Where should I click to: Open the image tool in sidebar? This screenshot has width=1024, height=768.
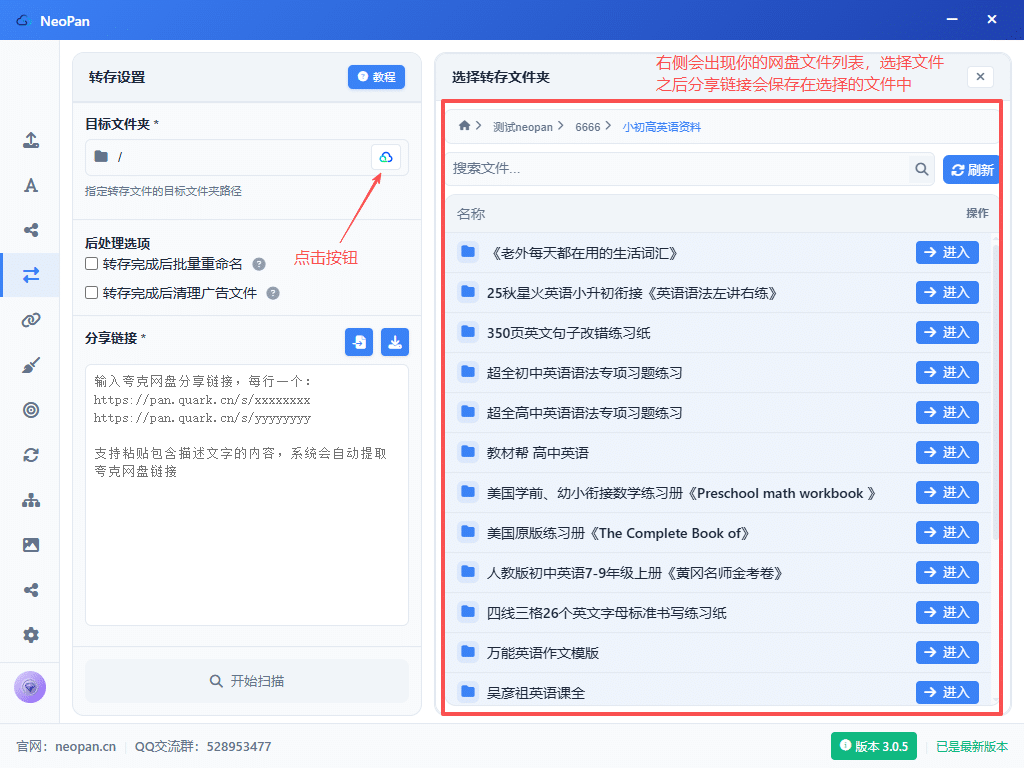[31, 545]
